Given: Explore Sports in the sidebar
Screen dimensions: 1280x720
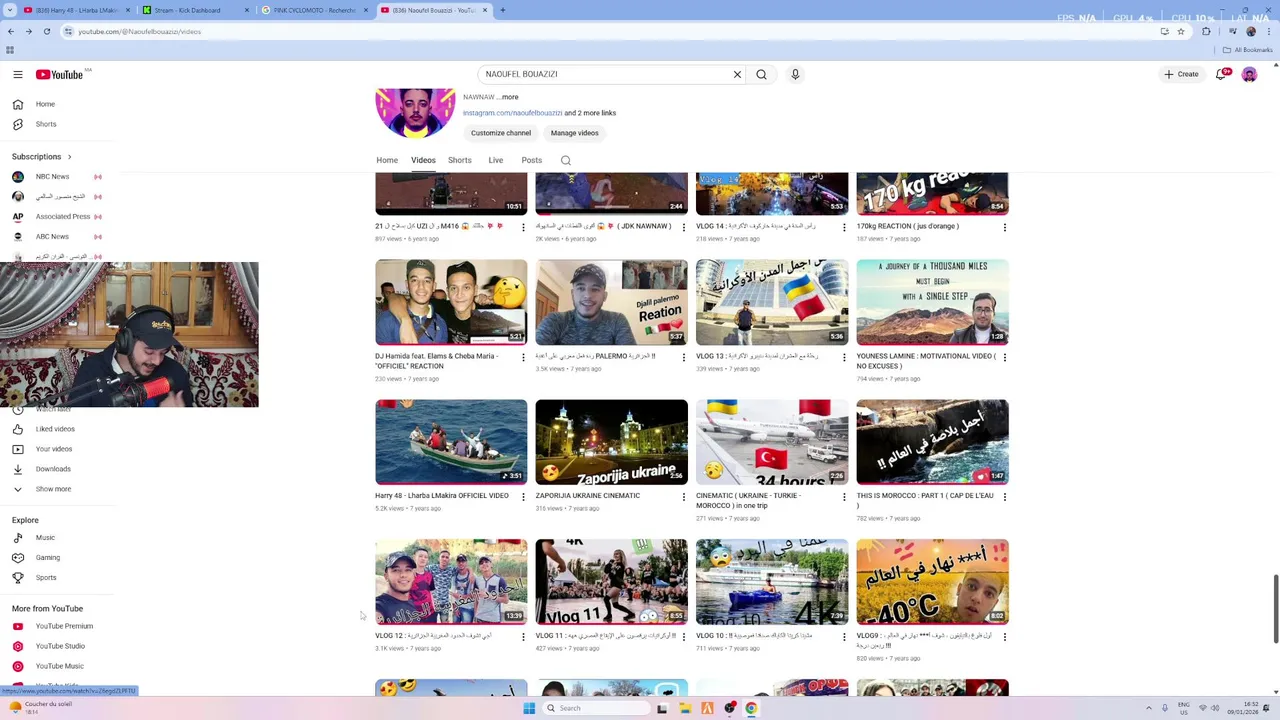Looking at the screenshot, I should [46, 578].
